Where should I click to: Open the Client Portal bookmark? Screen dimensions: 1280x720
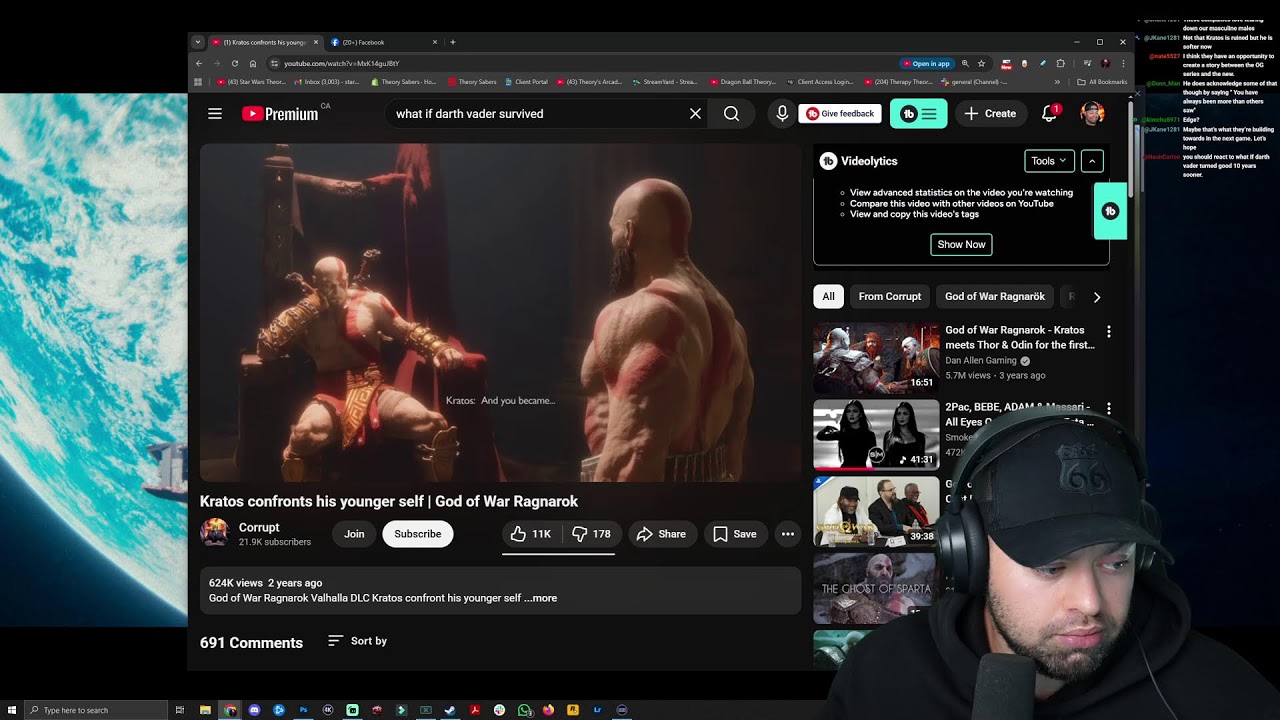[526, 82]
